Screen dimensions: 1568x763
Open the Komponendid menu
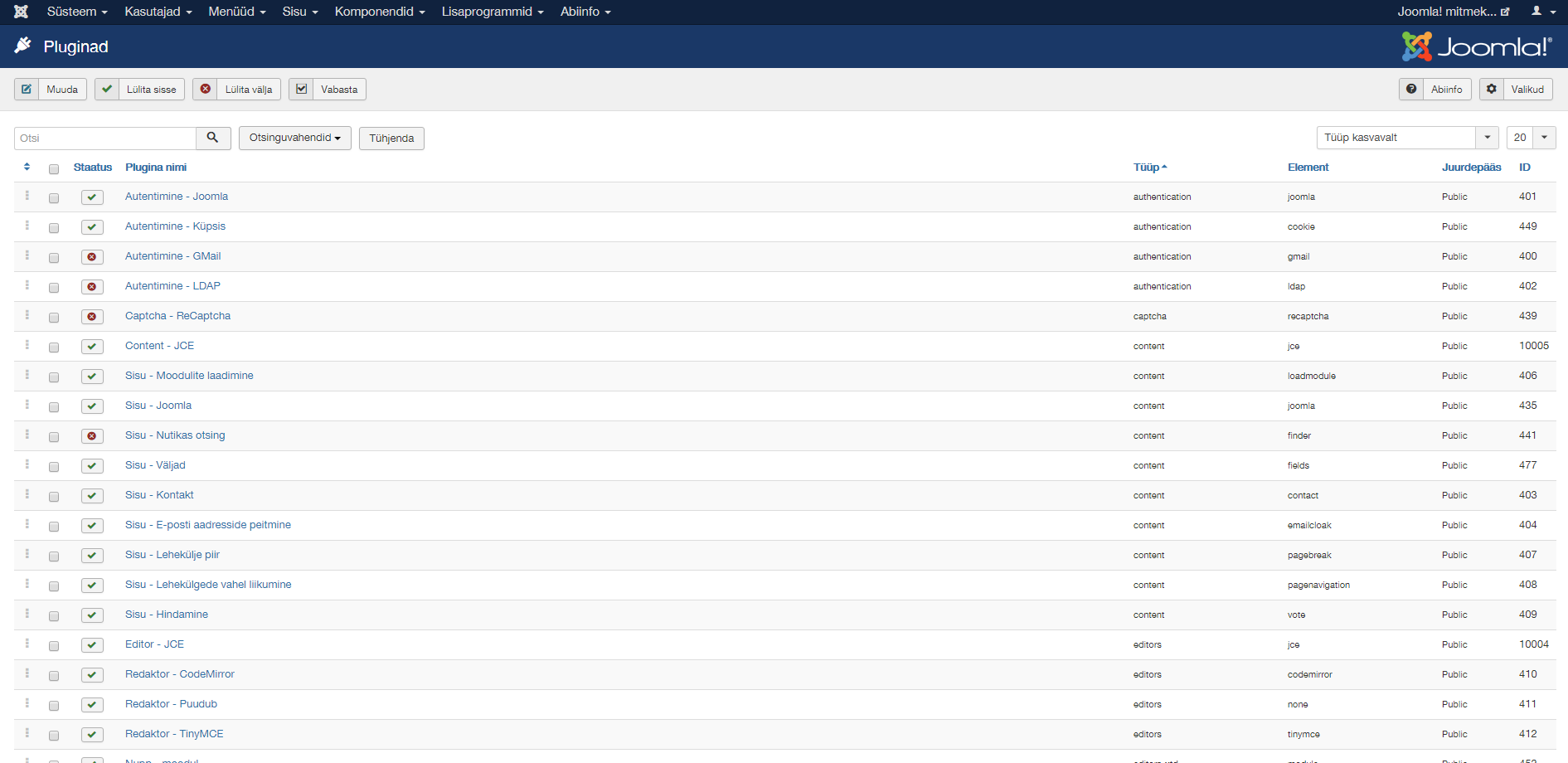point(380,12)
